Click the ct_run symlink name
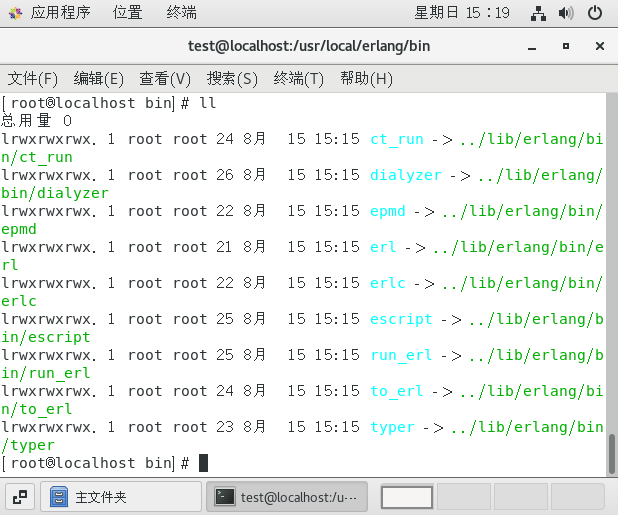 click(397, 139)
